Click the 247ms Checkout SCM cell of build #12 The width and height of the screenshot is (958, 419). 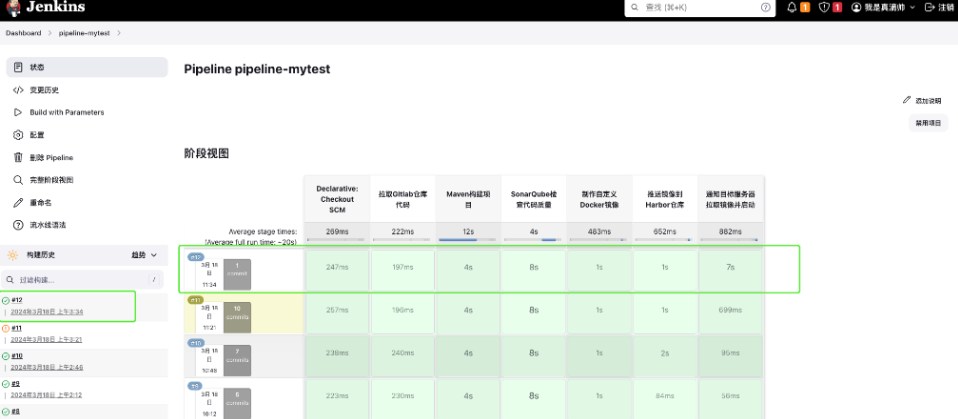(x=337, y=268)
